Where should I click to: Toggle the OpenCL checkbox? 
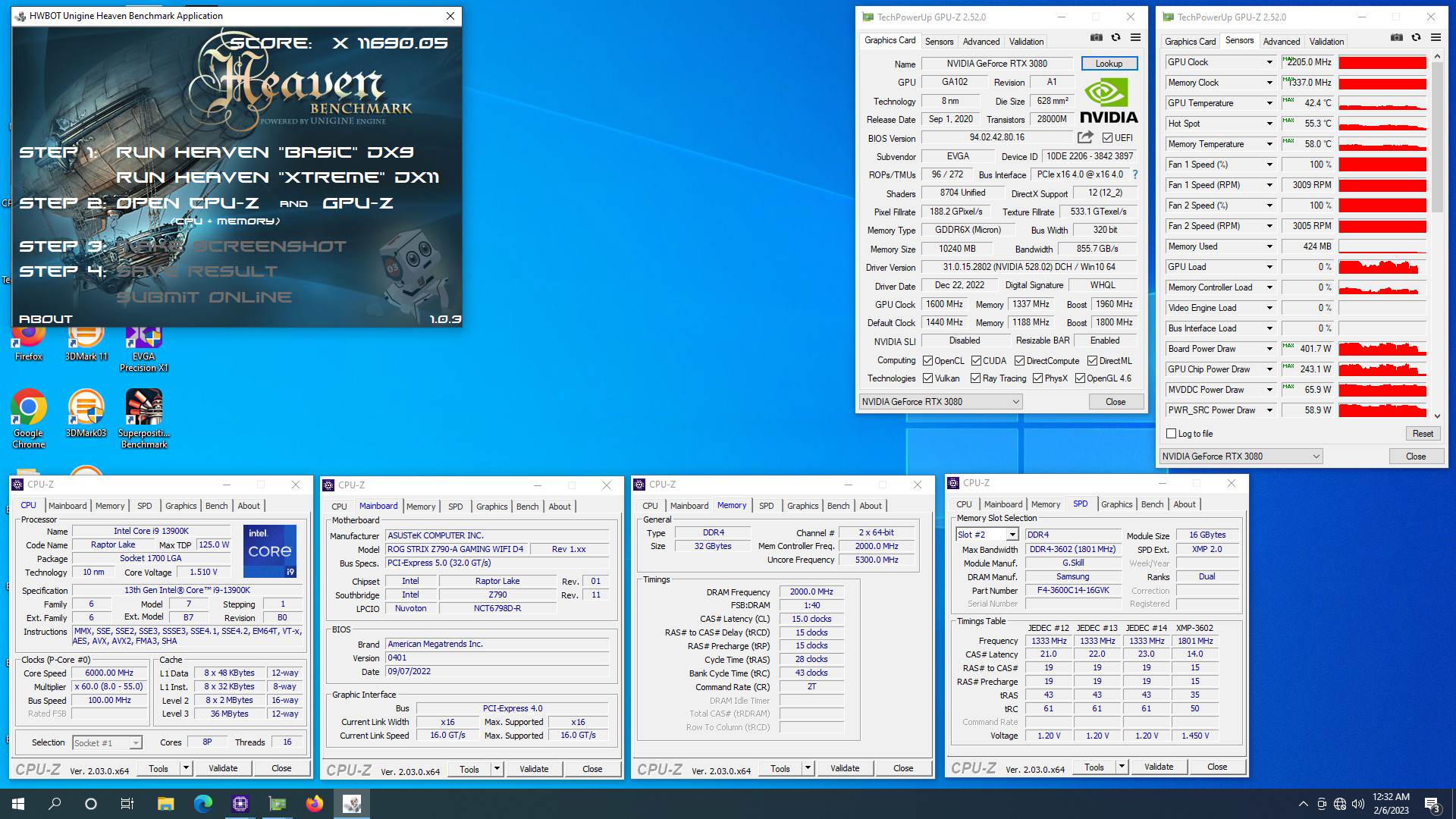[x=927, y=361]
